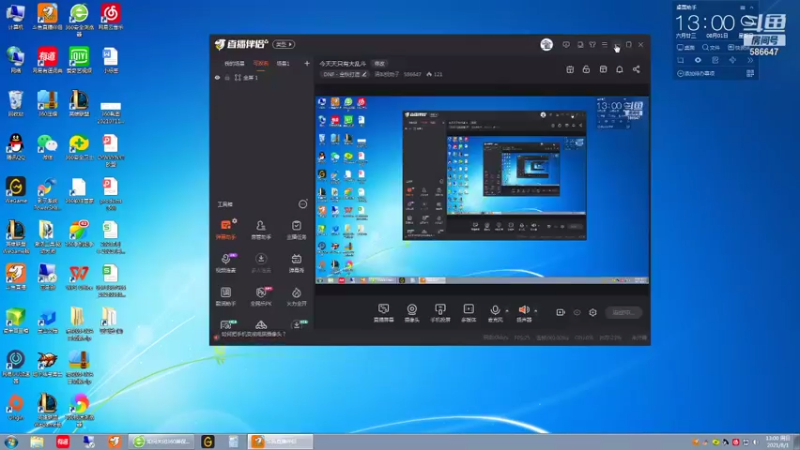Switch to 360 browser taskbar window
Screen dimensions: 800x450
point(161,442)
